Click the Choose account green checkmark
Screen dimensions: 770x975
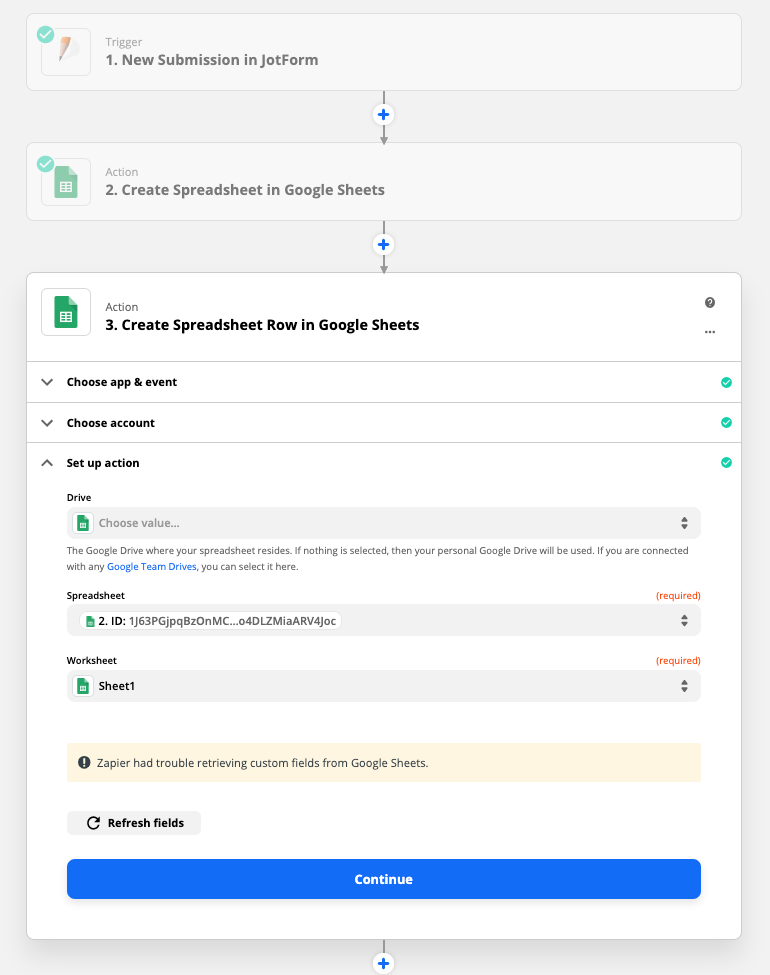point(726,423)
